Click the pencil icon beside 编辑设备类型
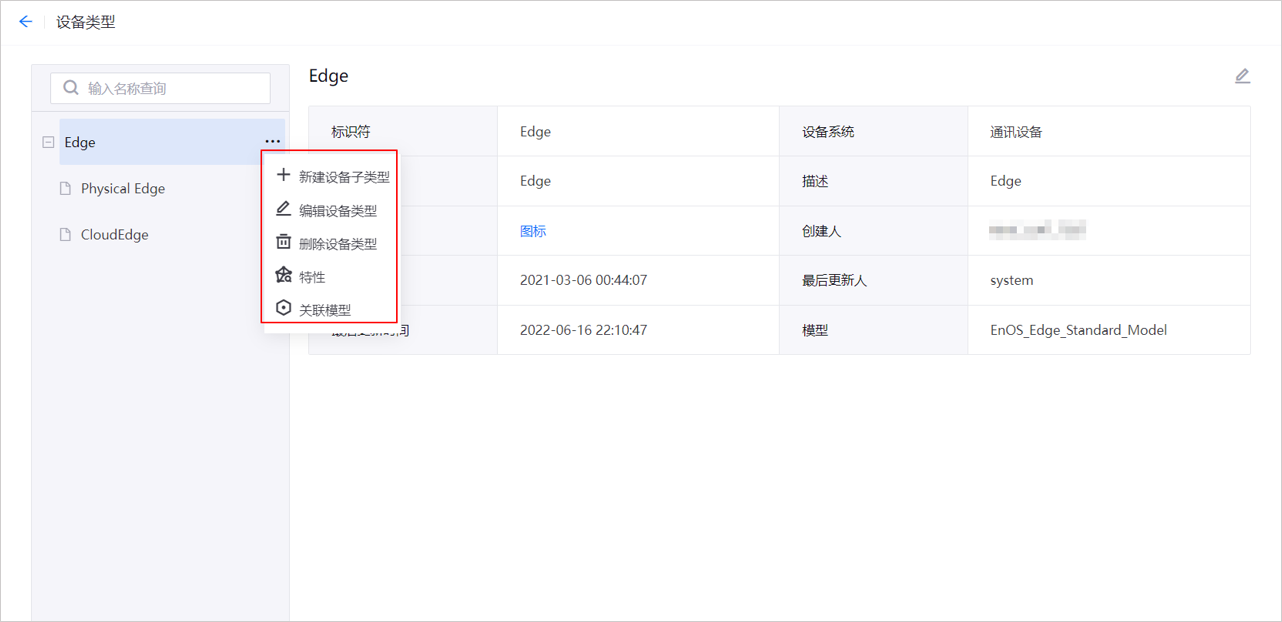 [281, 207]
